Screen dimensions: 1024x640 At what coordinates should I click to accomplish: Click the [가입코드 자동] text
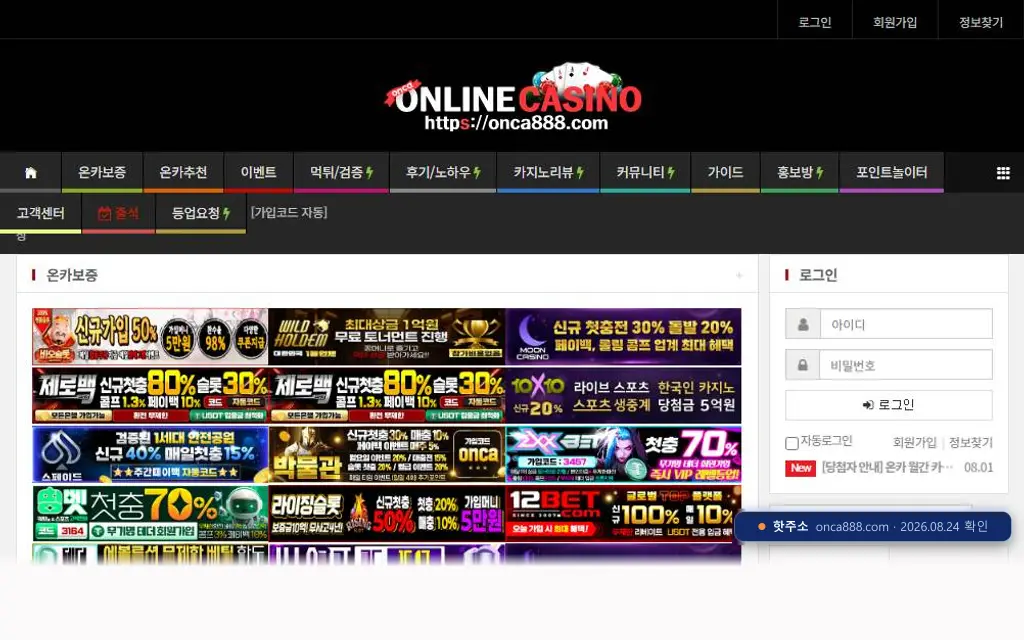click(x=289, y=212)
